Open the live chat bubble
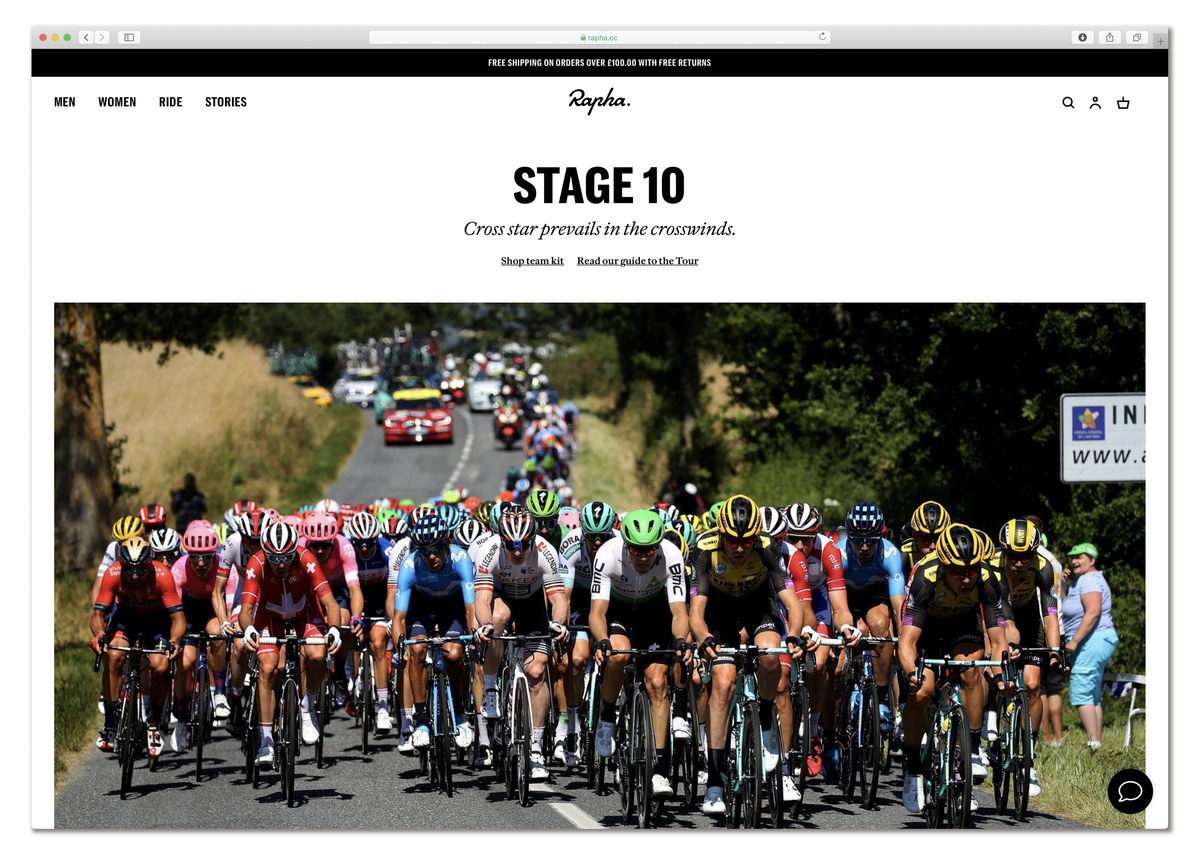1200x857 pixels. pos(1130,791)
